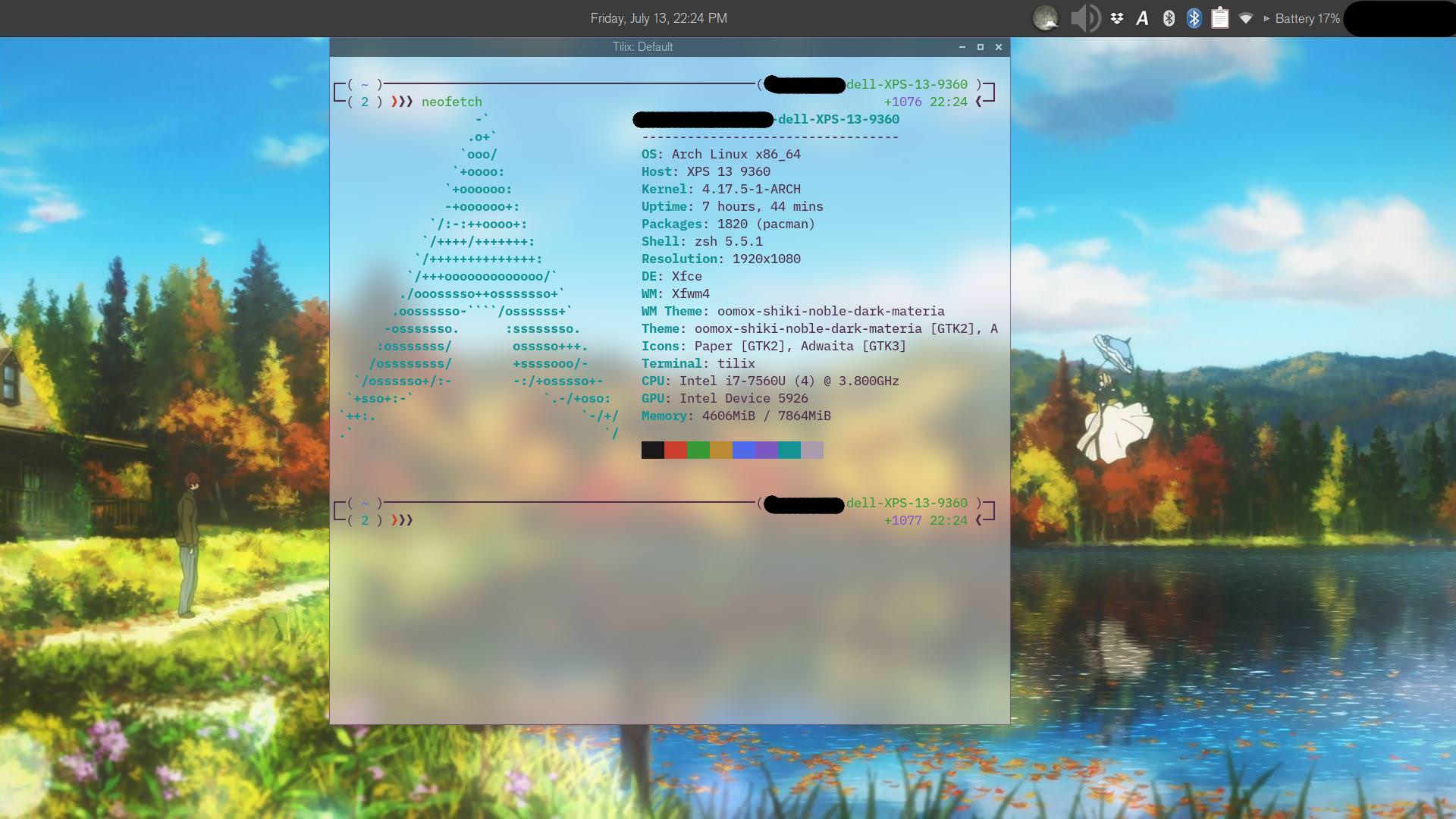Open the Wi-Fi network icon

click(x=1245, y=18)
